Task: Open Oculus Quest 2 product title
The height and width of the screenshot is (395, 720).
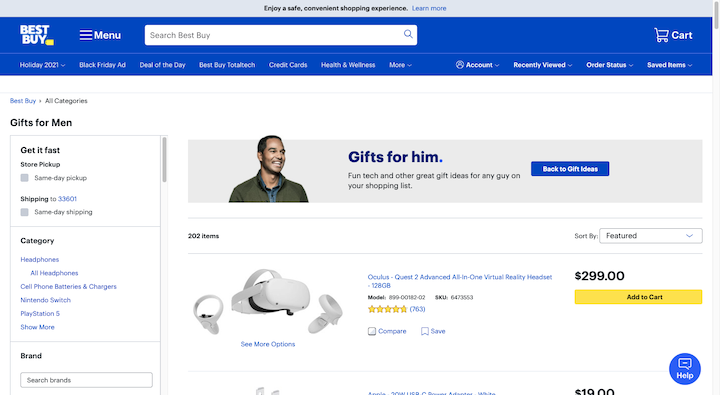Action: 460,281
